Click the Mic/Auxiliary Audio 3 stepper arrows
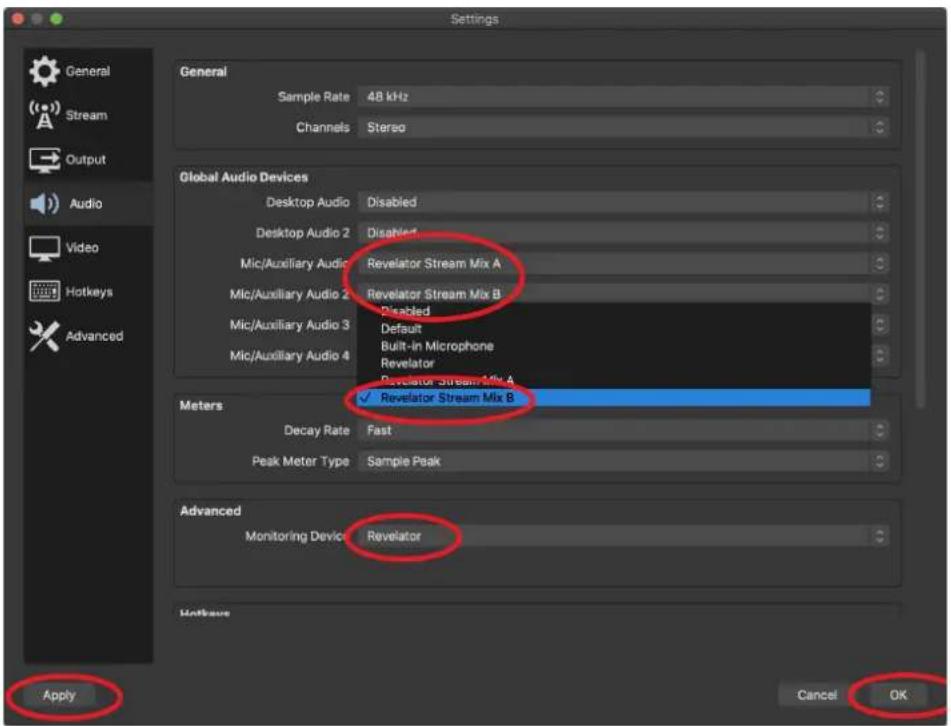Screen dimensions: 951x726 (879, 325)
